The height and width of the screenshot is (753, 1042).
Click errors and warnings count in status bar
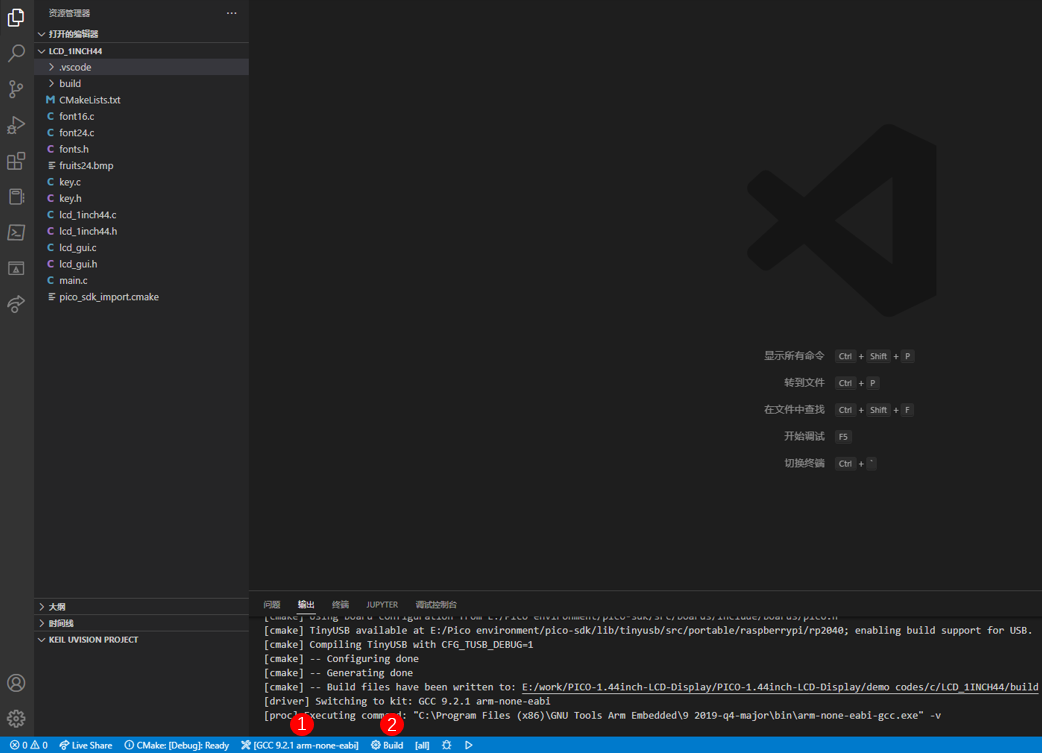coord(29,745)
